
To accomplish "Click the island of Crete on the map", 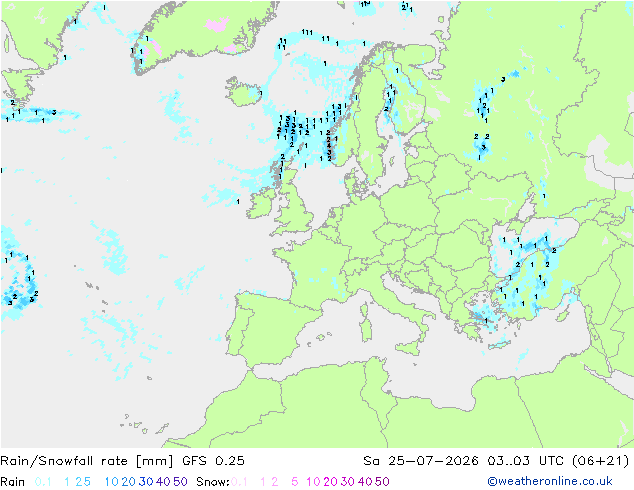I will point(500,345).
